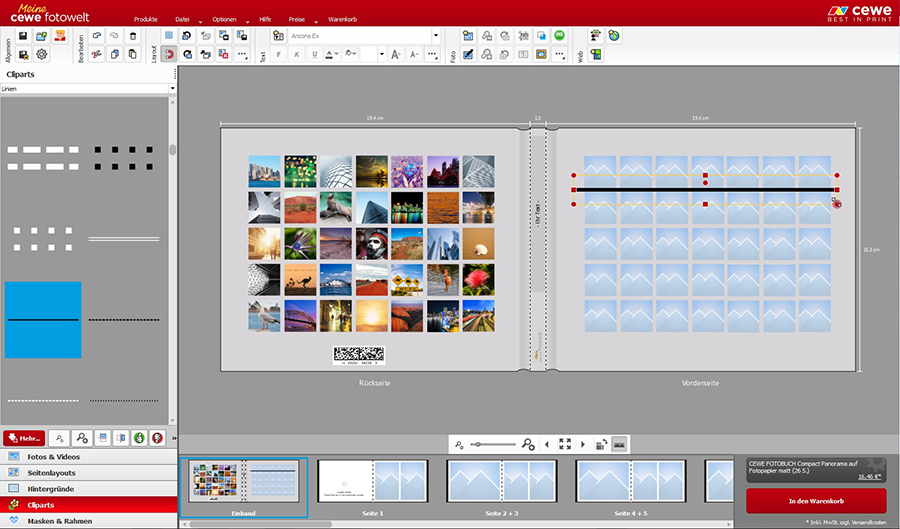
Task: Toggle the magnet snap tool
Action: coord(168,54)
